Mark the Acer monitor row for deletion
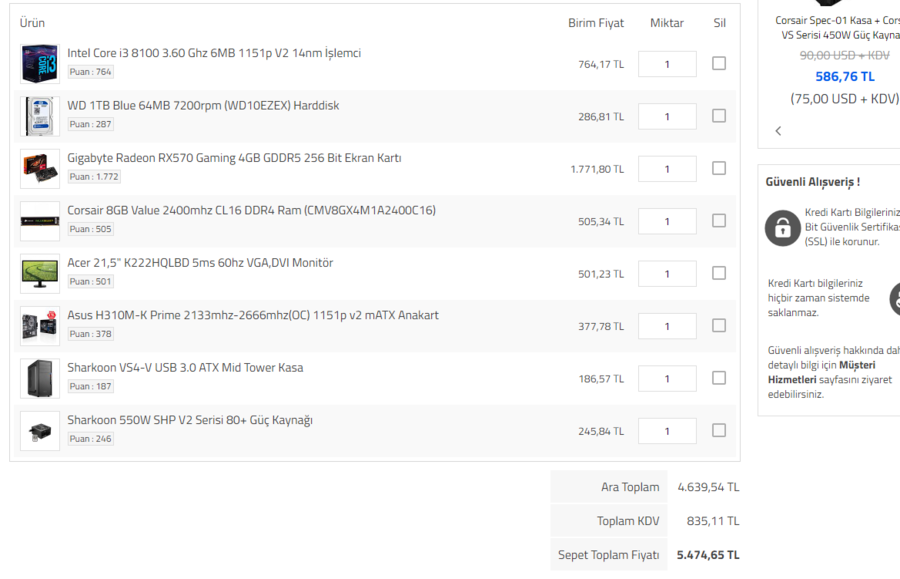This screenshot has height=579, width=900. (719, 273)
